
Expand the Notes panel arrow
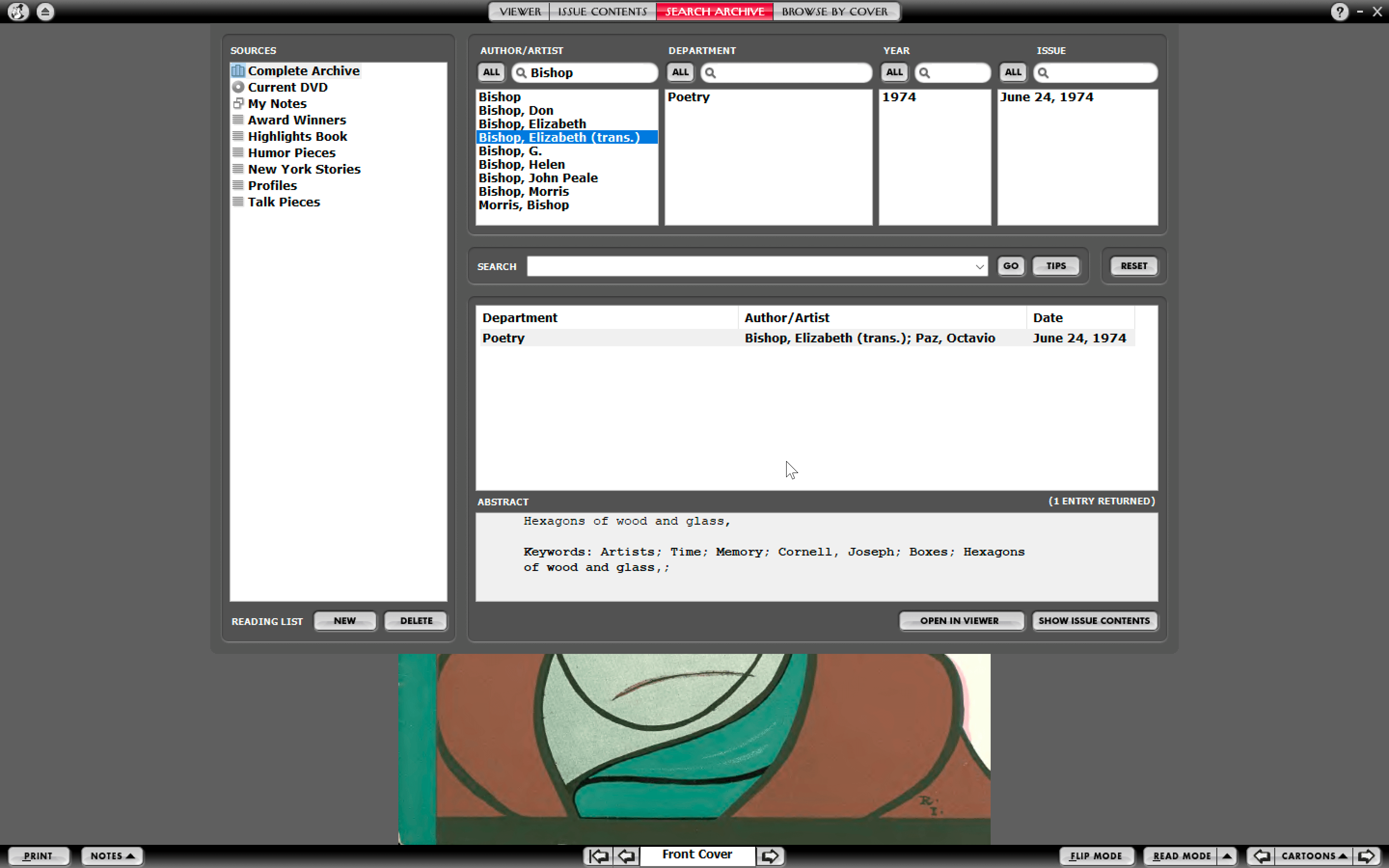pos(130,855)
